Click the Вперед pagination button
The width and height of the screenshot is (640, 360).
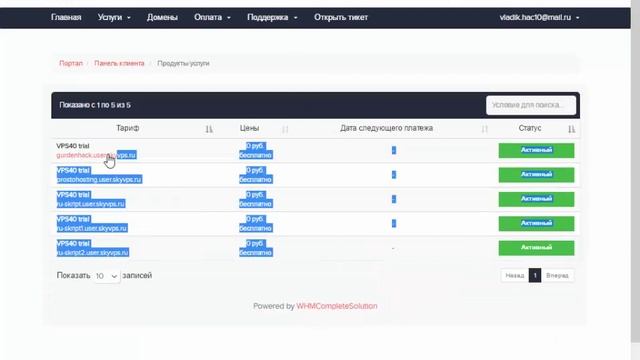pos(557,276)
